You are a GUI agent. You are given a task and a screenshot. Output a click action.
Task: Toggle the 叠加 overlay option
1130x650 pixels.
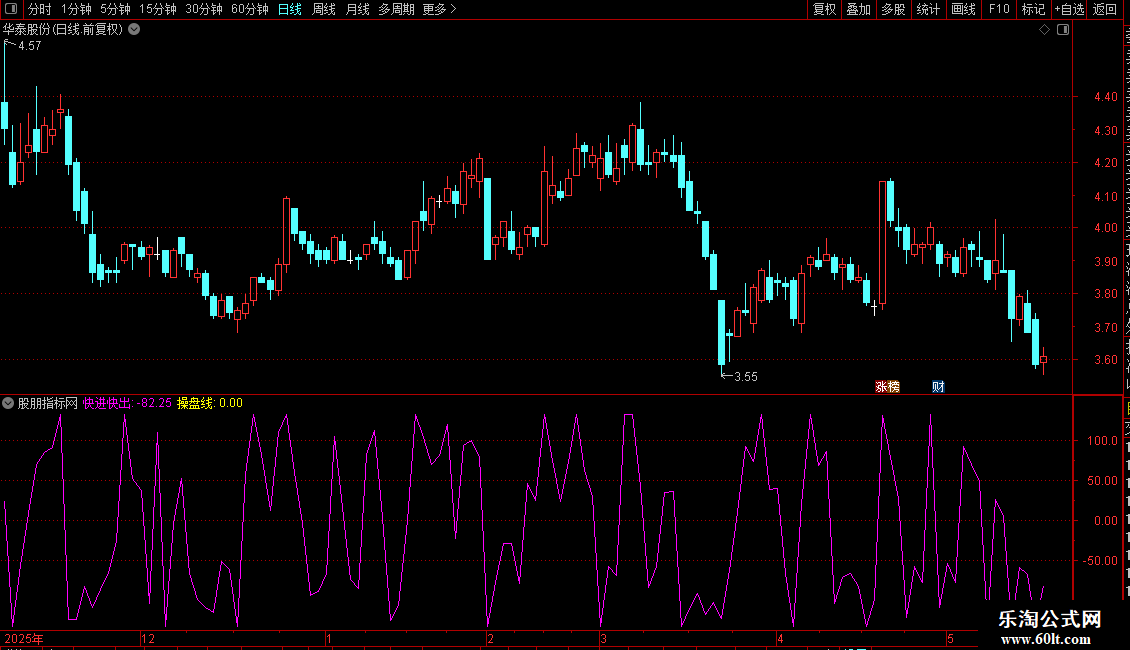[858, 9]
